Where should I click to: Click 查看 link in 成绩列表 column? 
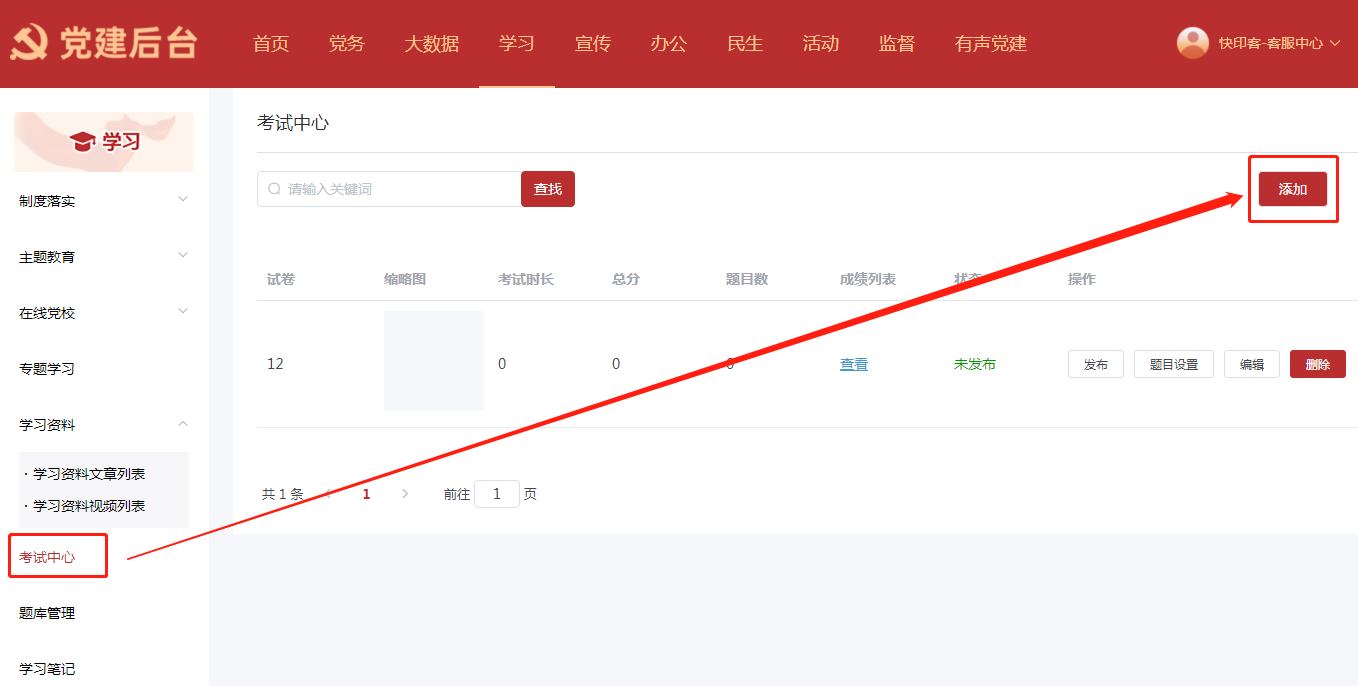854,365
